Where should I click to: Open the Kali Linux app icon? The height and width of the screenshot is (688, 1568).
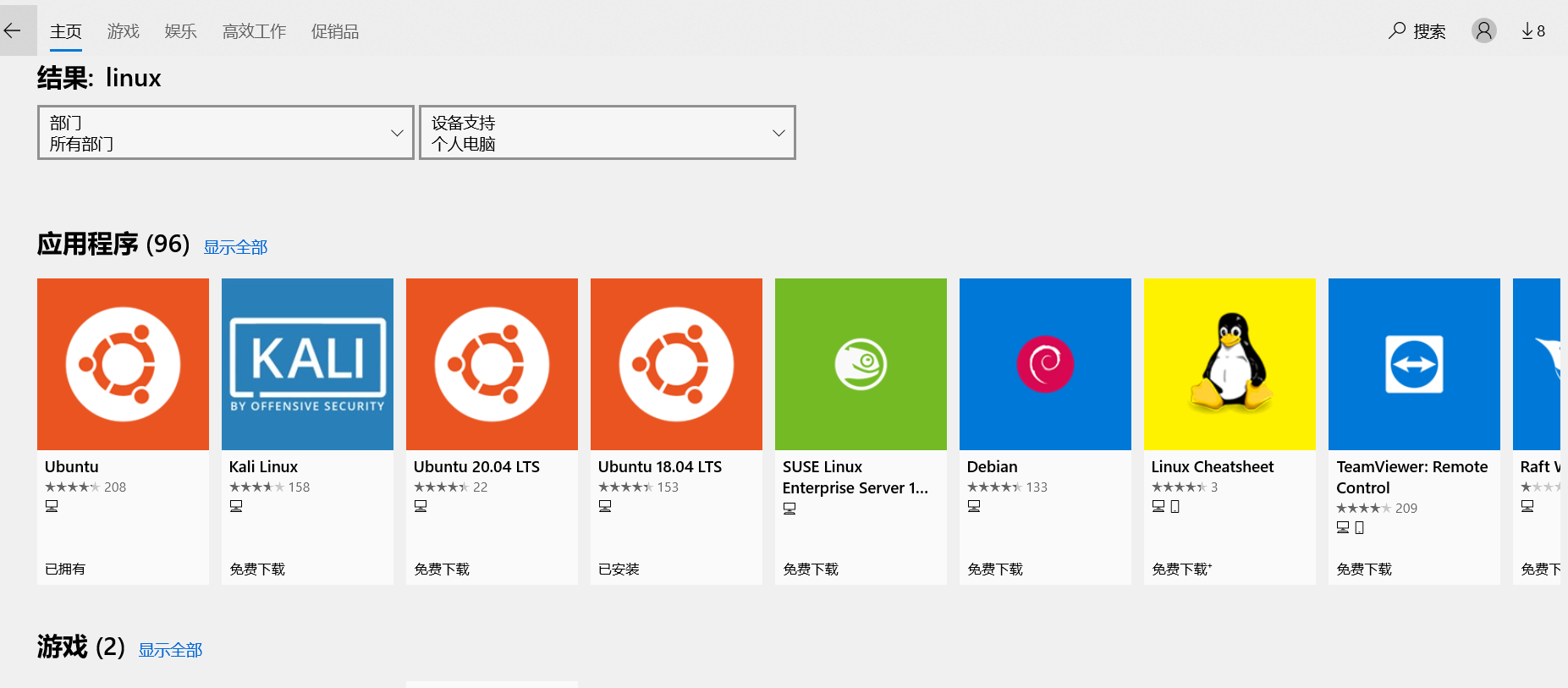pyautogui.click(x=307, y=364)
